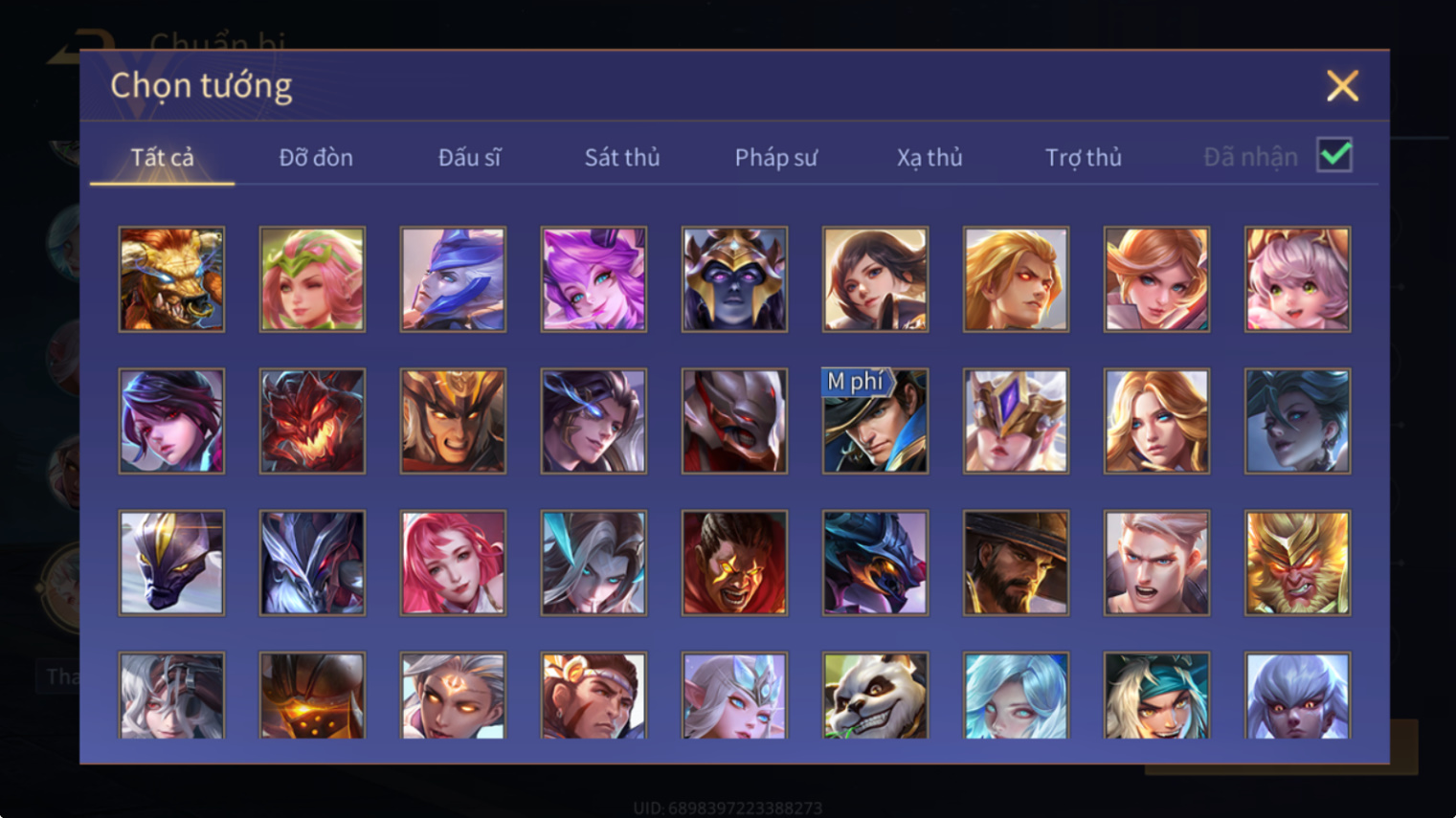Select the lion beast hero portrait
Screen dimensions: 1456x818
point(171,279)
